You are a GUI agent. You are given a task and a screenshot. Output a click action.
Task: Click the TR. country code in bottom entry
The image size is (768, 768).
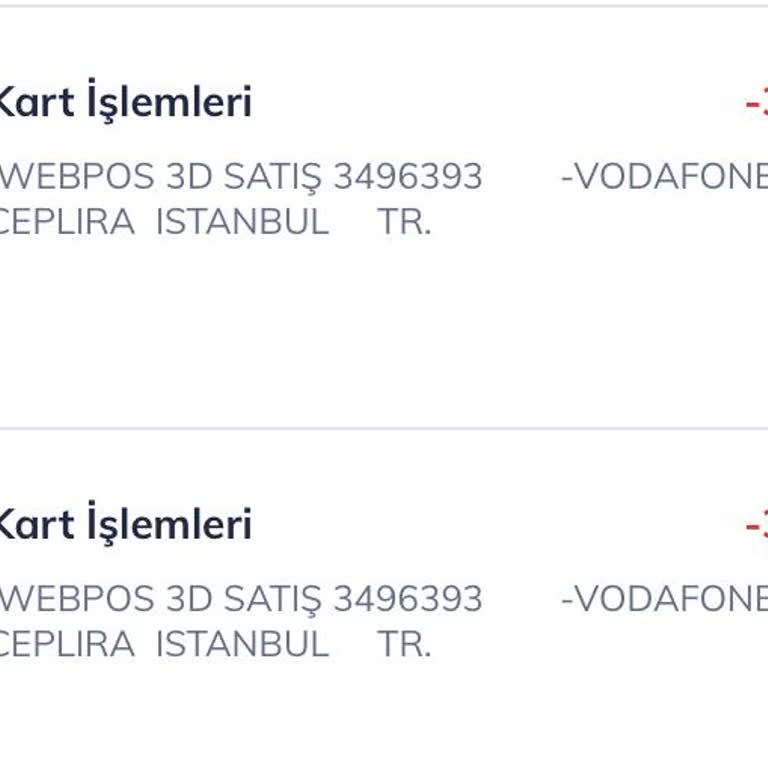pos(404,644)
